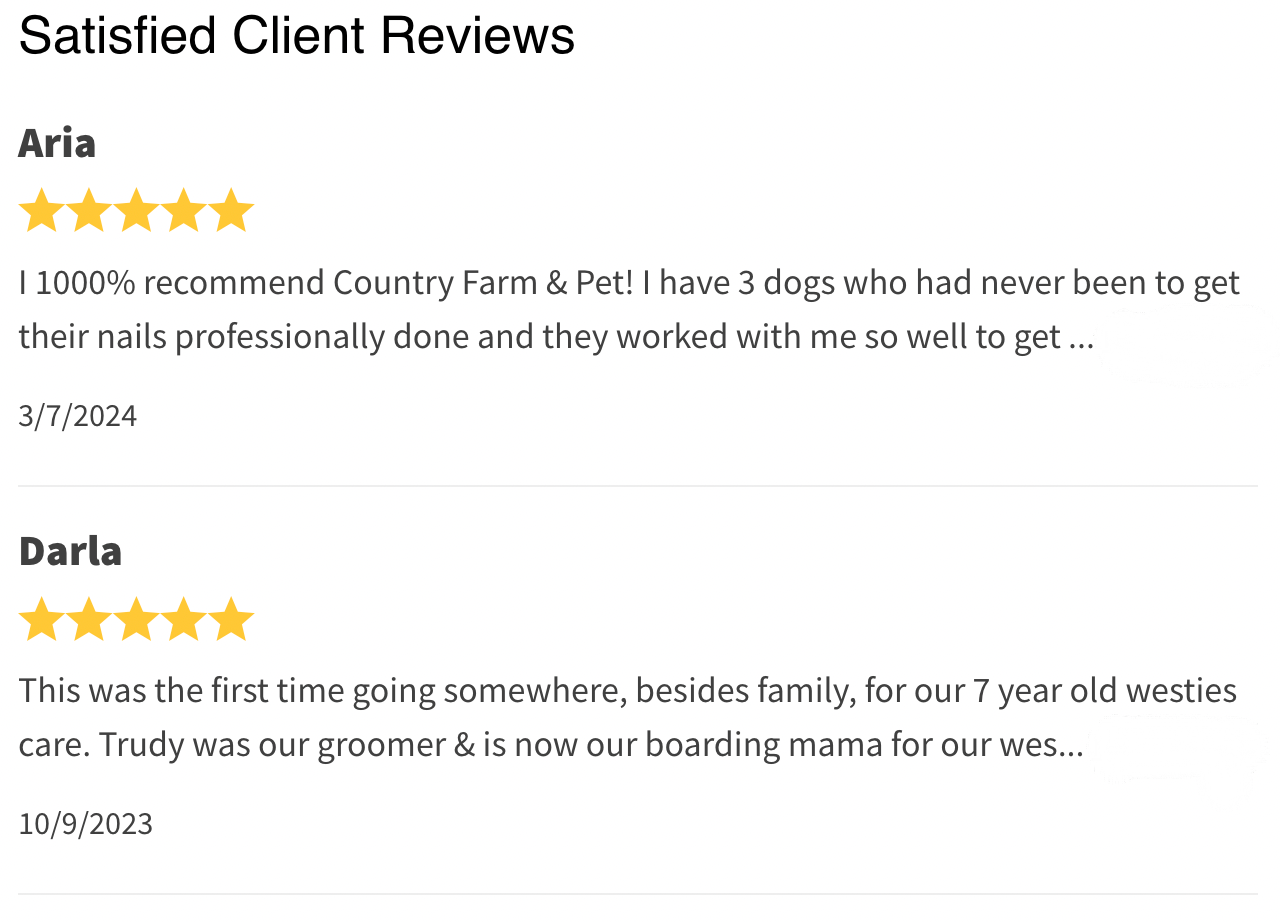Expand Aria's truncated review at the ellipsis
1280x922 pixels.
click(x=1082, y=338)
